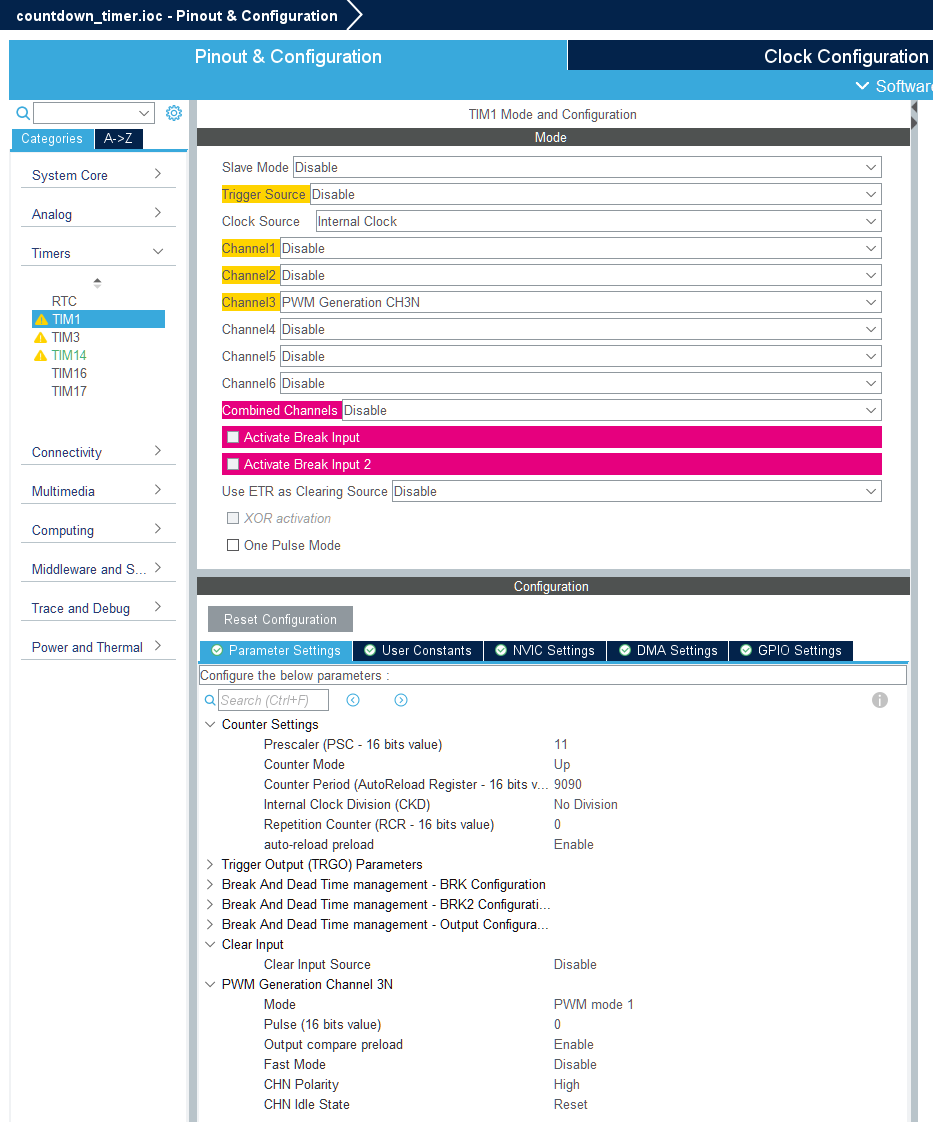
Task: Open the Channel3 PWM Generation dropdown
Action: pos(580,303)
